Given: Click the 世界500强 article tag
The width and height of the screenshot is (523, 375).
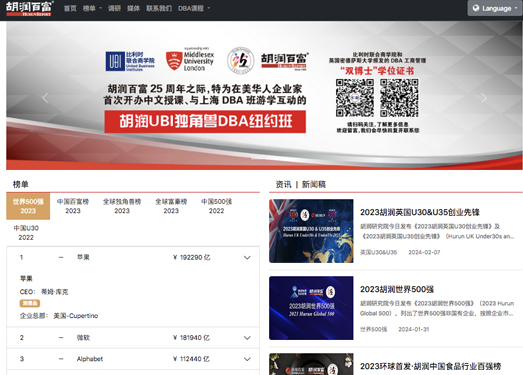Looking at the screenshot, I should pos(374,329).
